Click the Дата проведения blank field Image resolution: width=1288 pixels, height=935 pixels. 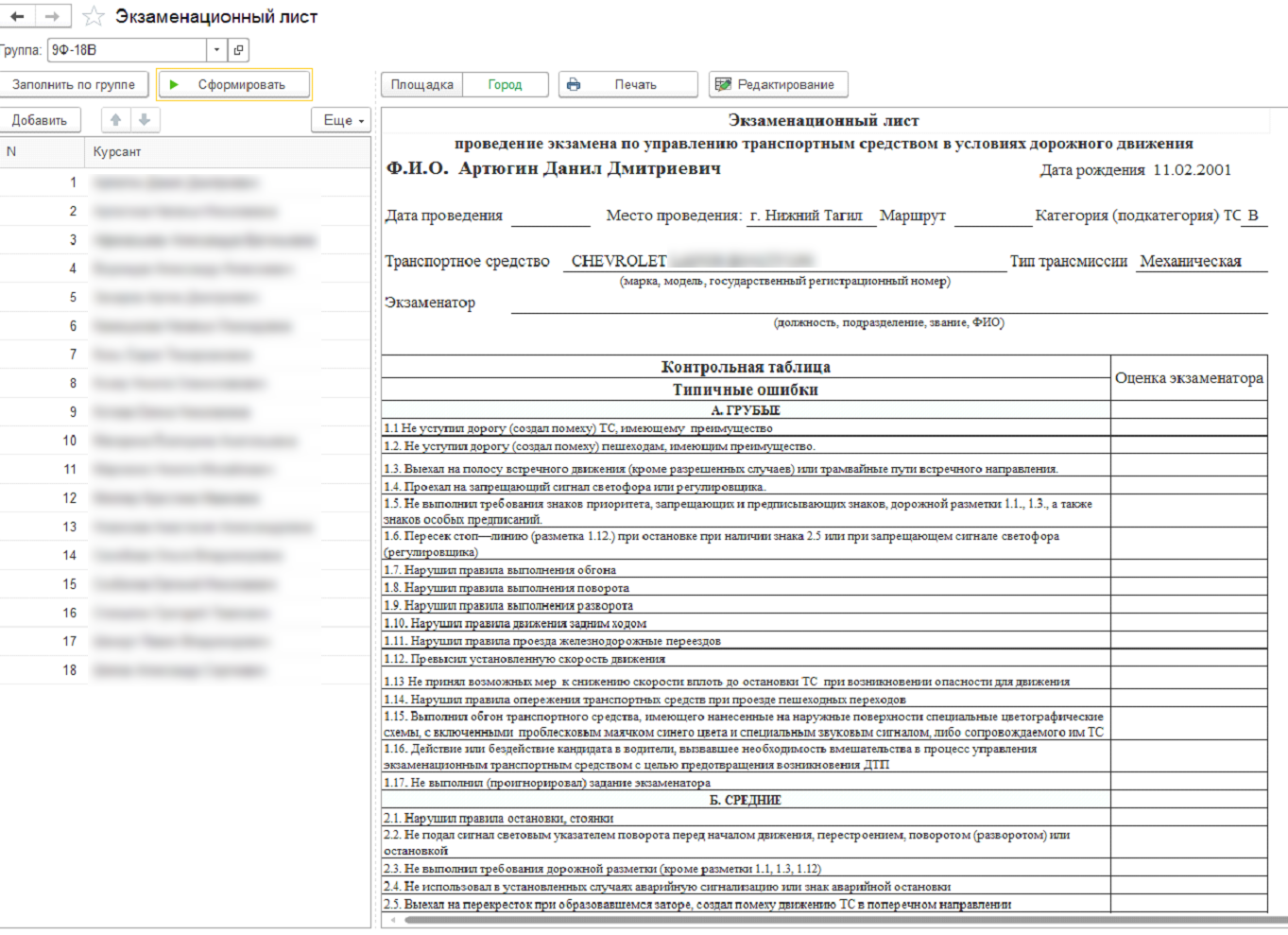pyautogui.click(x=550, y=216)
